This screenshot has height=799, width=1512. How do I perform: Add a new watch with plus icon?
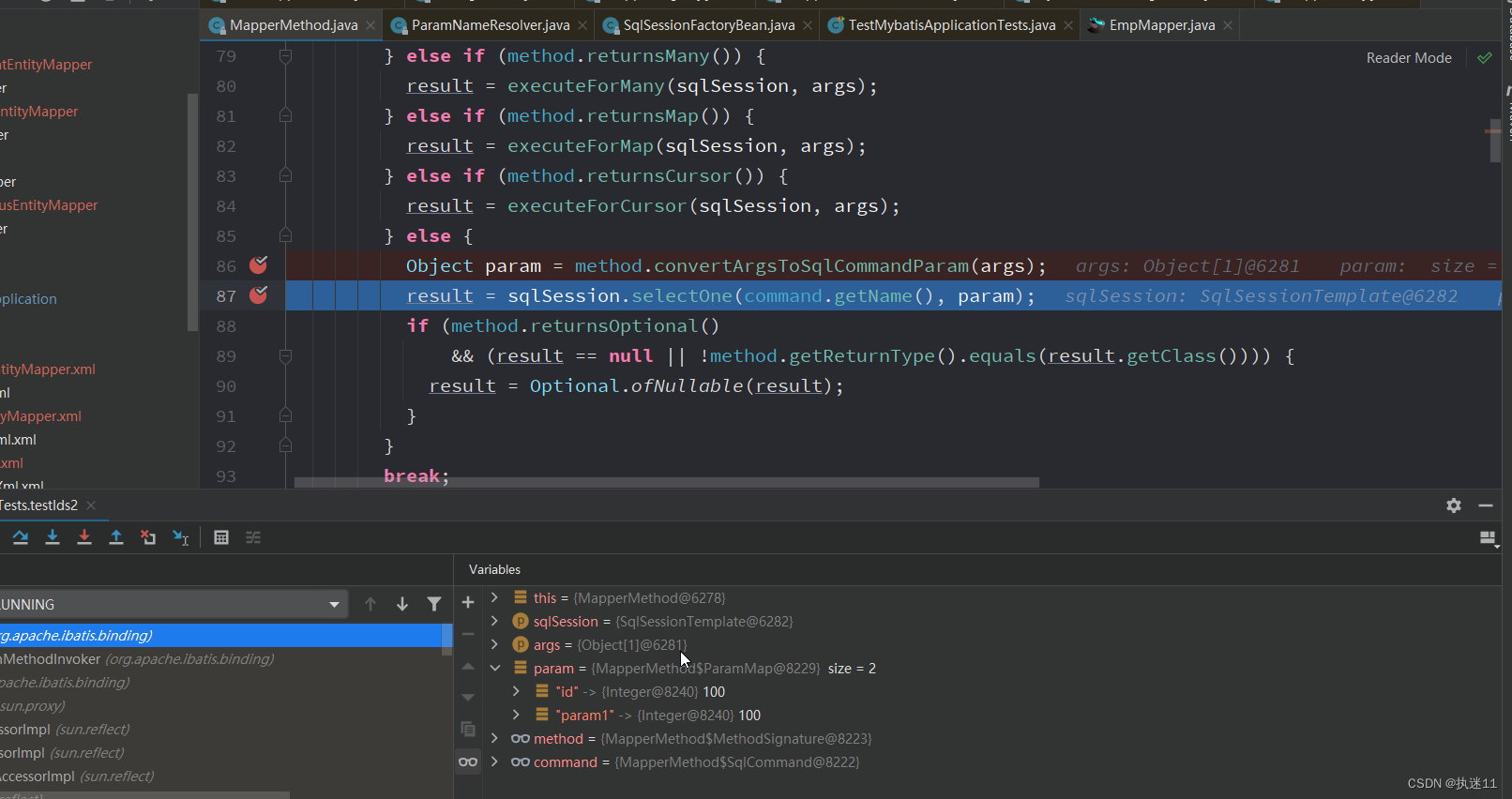coord(468,602)
